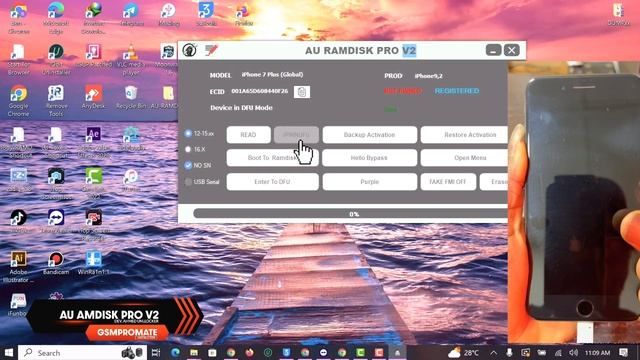
Task: Open WinRa1n1.1 desktop shortcut
Action: tap(93, 263)
